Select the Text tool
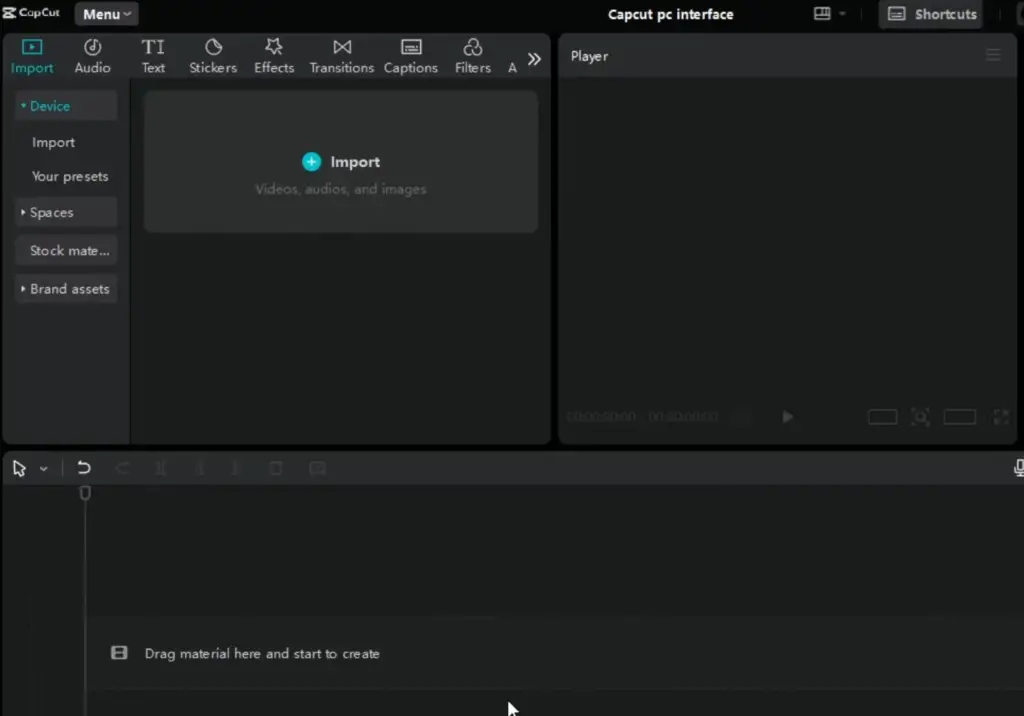 (x=153, y=55)
